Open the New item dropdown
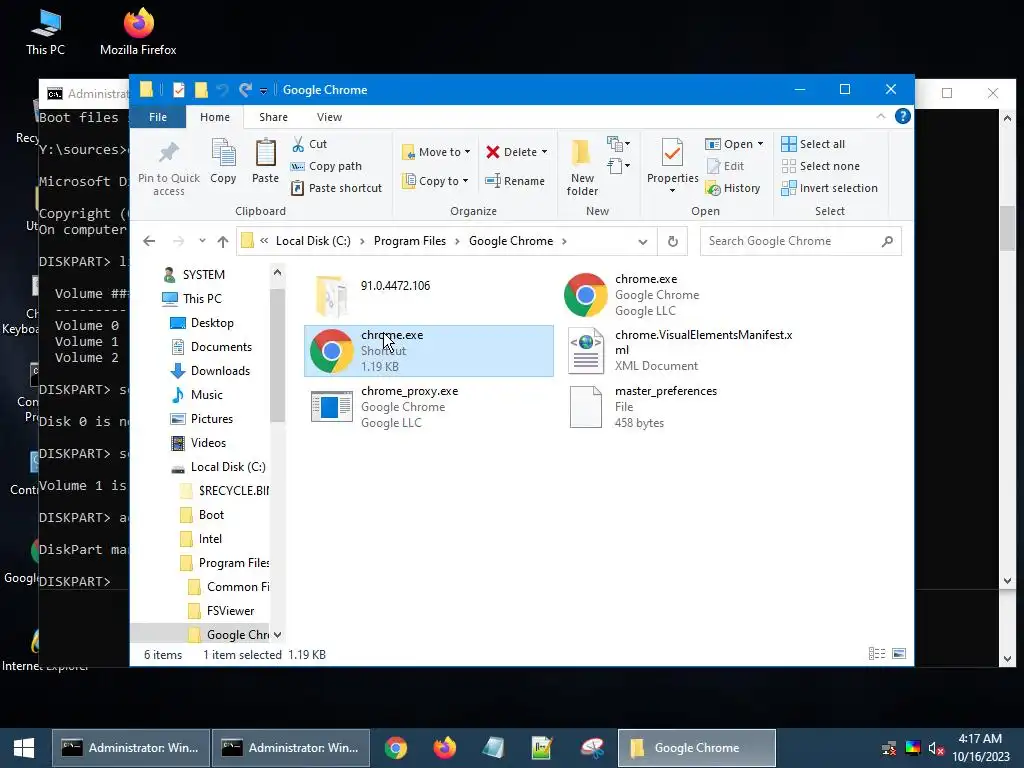The height and width of the screenshot is (768, 1024). [x=618, y=144]
